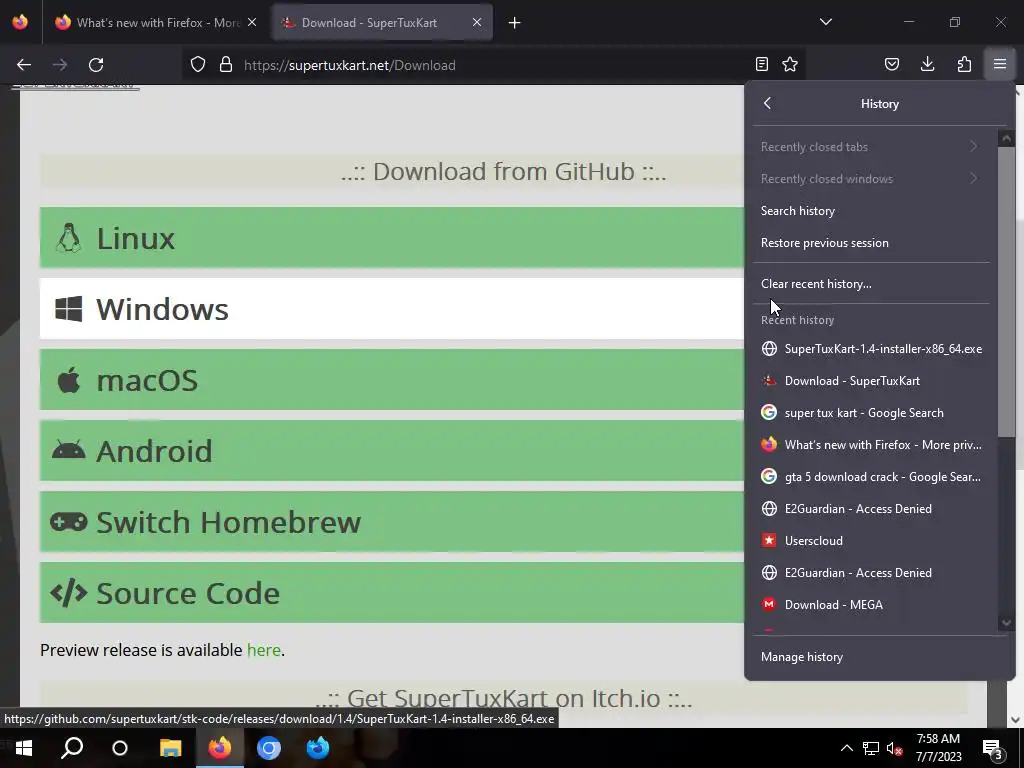Click the Apple macOS icon
The image size is (1024, 768).
69,379
